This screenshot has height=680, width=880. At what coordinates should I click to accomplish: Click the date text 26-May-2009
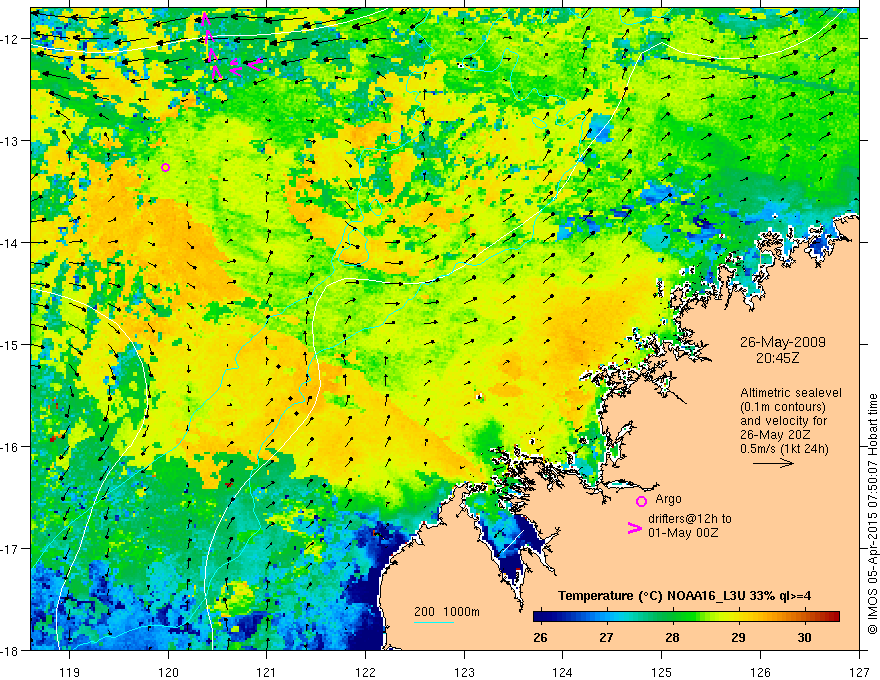point(782,342)
